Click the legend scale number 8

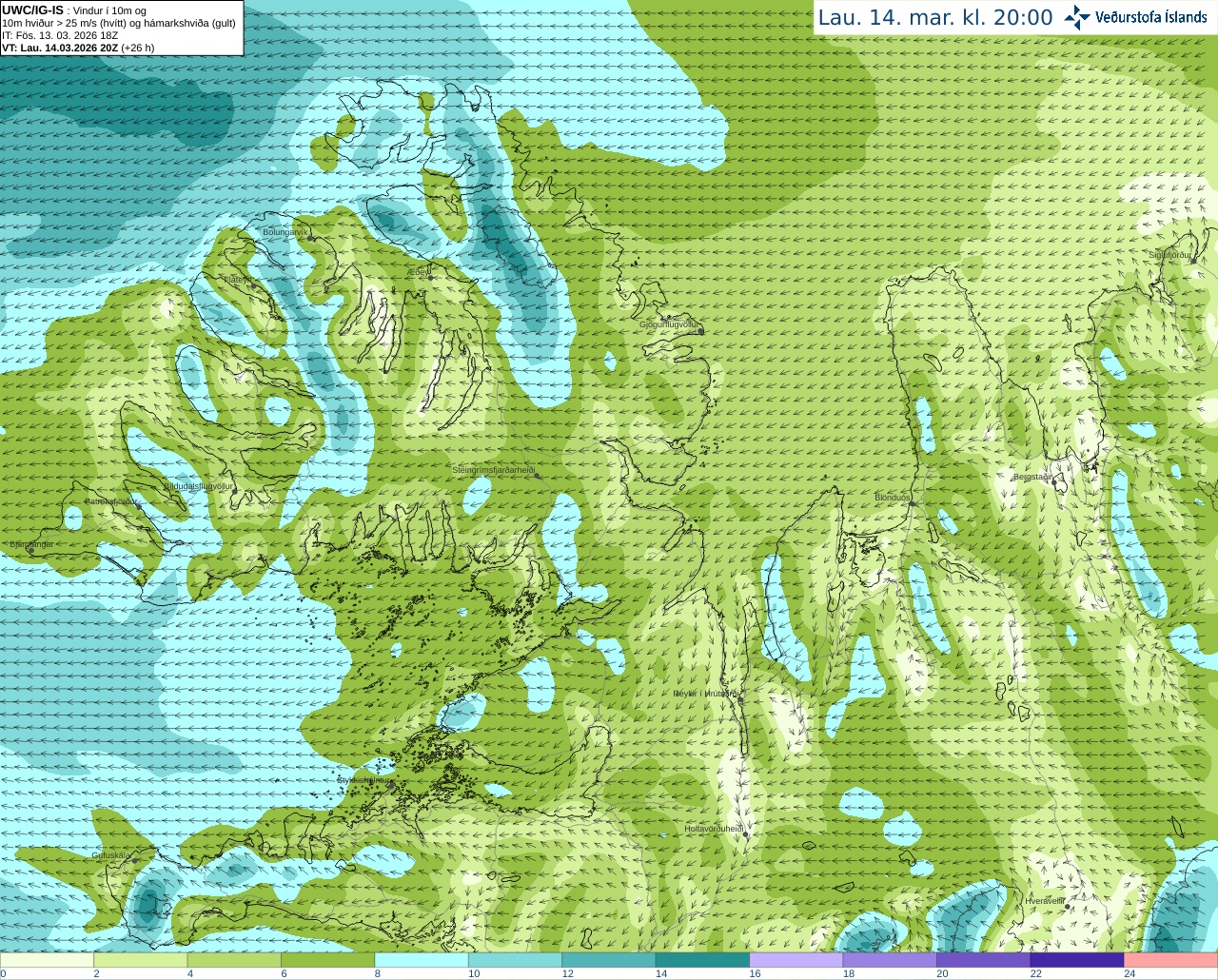(377, 973)
